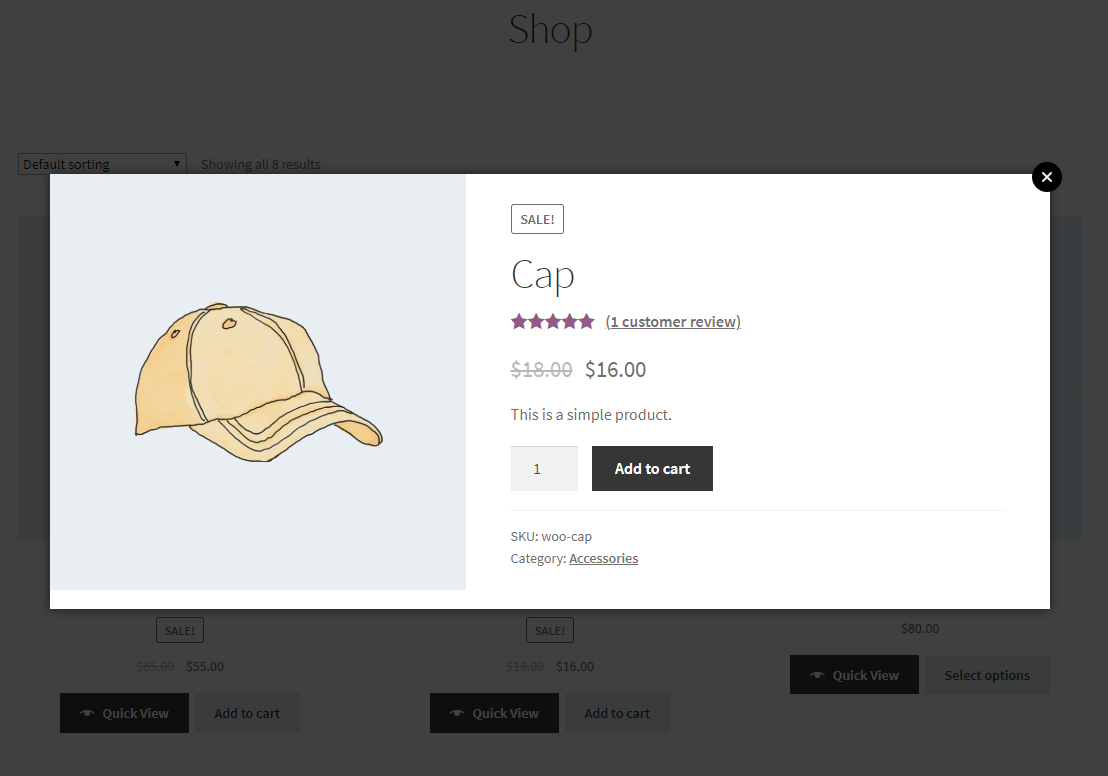Open the Default sorting dropdown
Screen dimensions: 1108x776
(100, 163)
